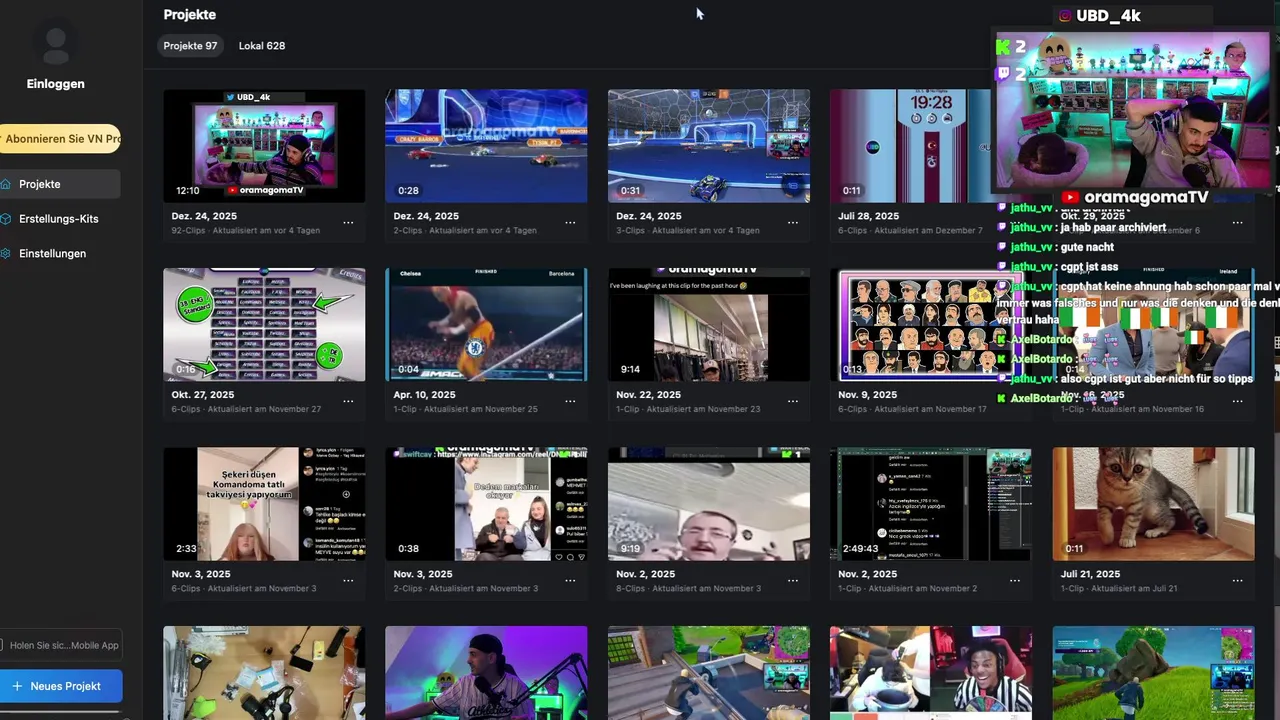Screen dimensions: 1280x720
Task: Click the cube icon next to Erstellungs-Kits
Action: click(4, 219)
